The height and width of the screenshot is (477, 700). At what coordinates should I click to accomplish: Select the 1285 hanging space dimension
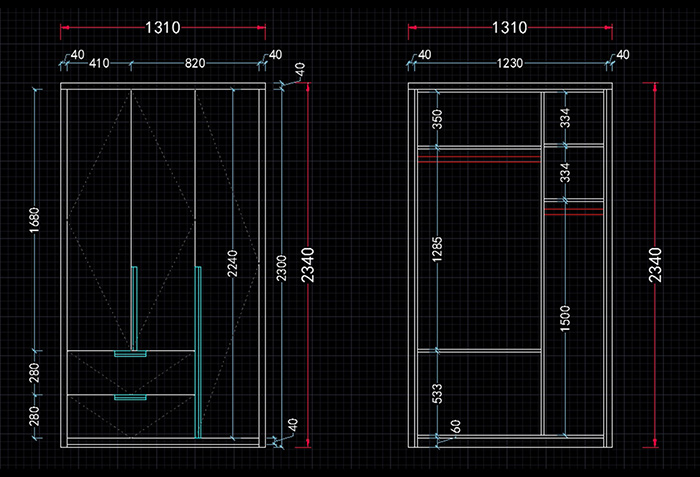(437, 250)
